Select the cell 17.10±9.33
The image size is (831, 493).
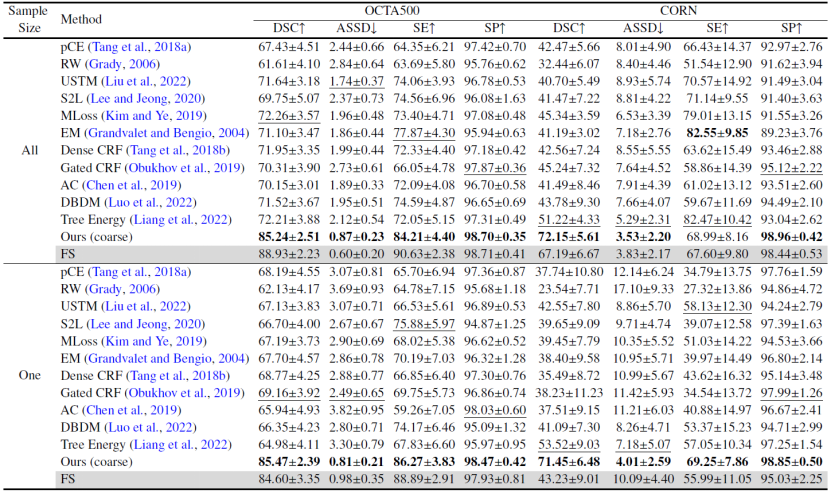coord(643,289)
